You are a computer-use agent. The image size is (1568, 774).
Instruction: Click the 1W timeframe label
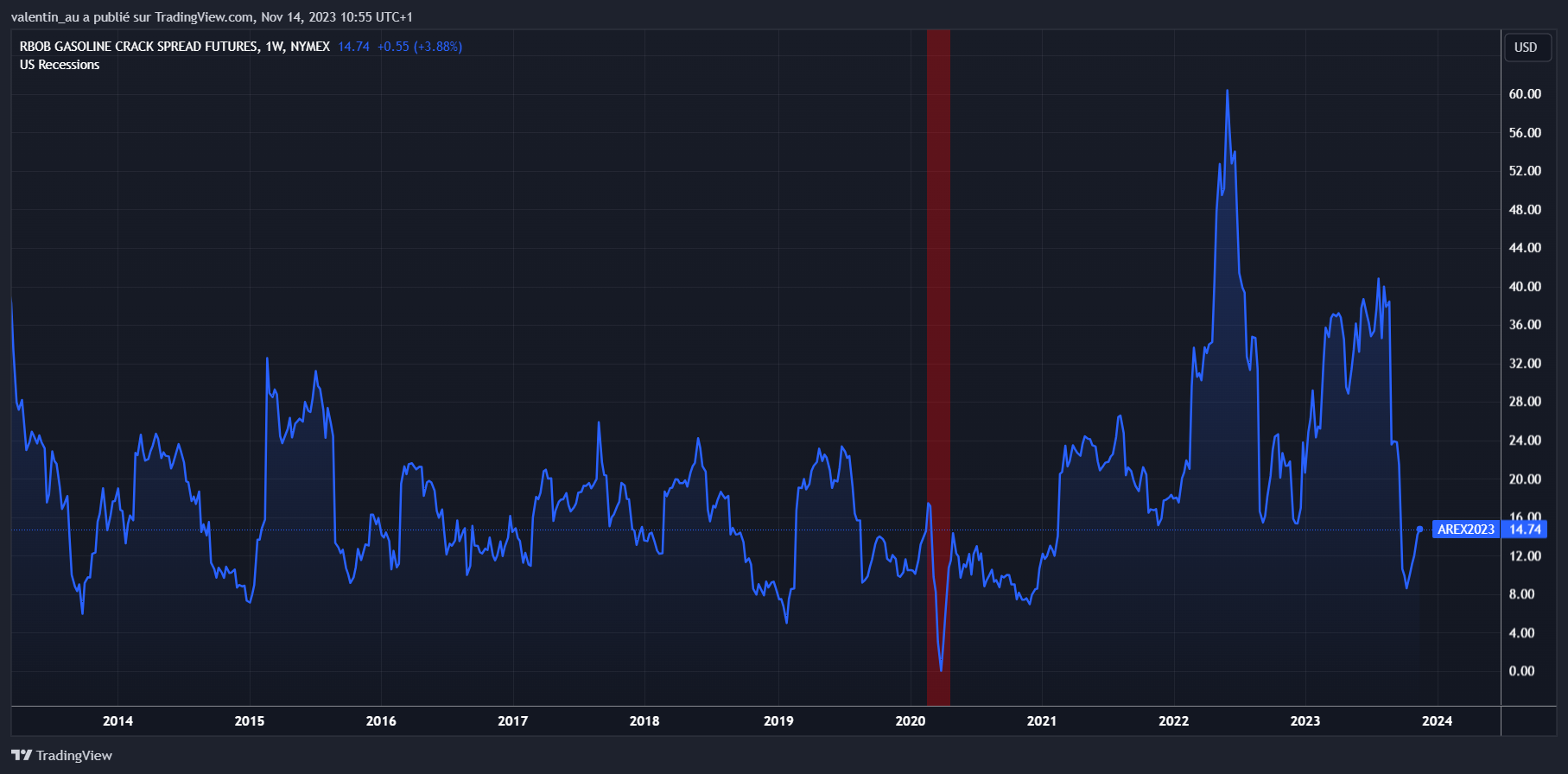(x=275, y=47)
